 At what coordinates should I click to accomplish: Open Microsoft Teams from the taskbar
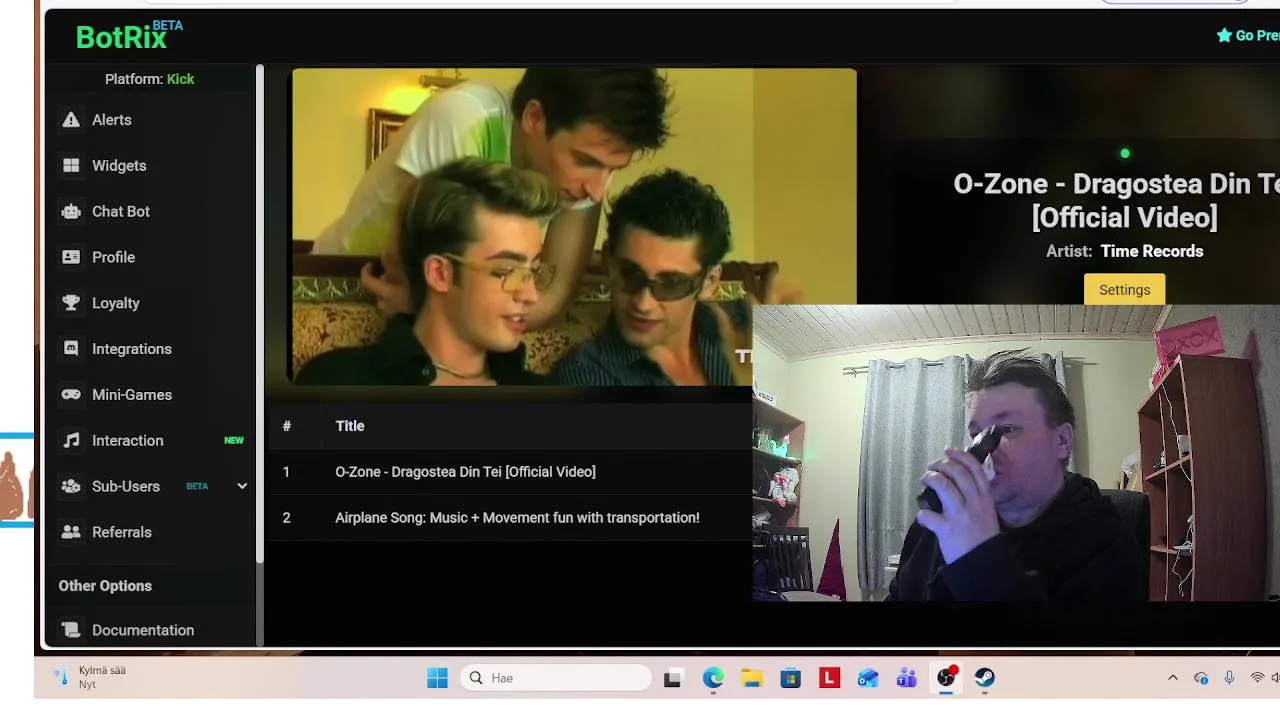907,678
